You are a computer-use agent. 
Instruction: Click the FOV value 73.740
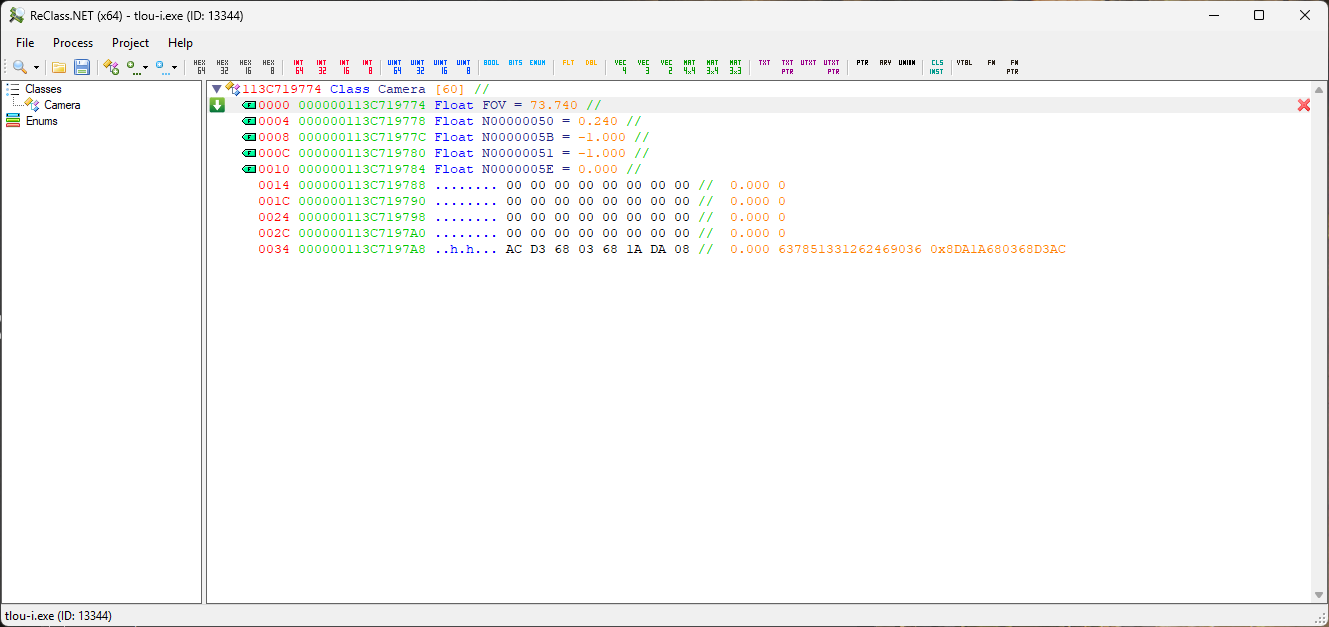coord(554,105)
